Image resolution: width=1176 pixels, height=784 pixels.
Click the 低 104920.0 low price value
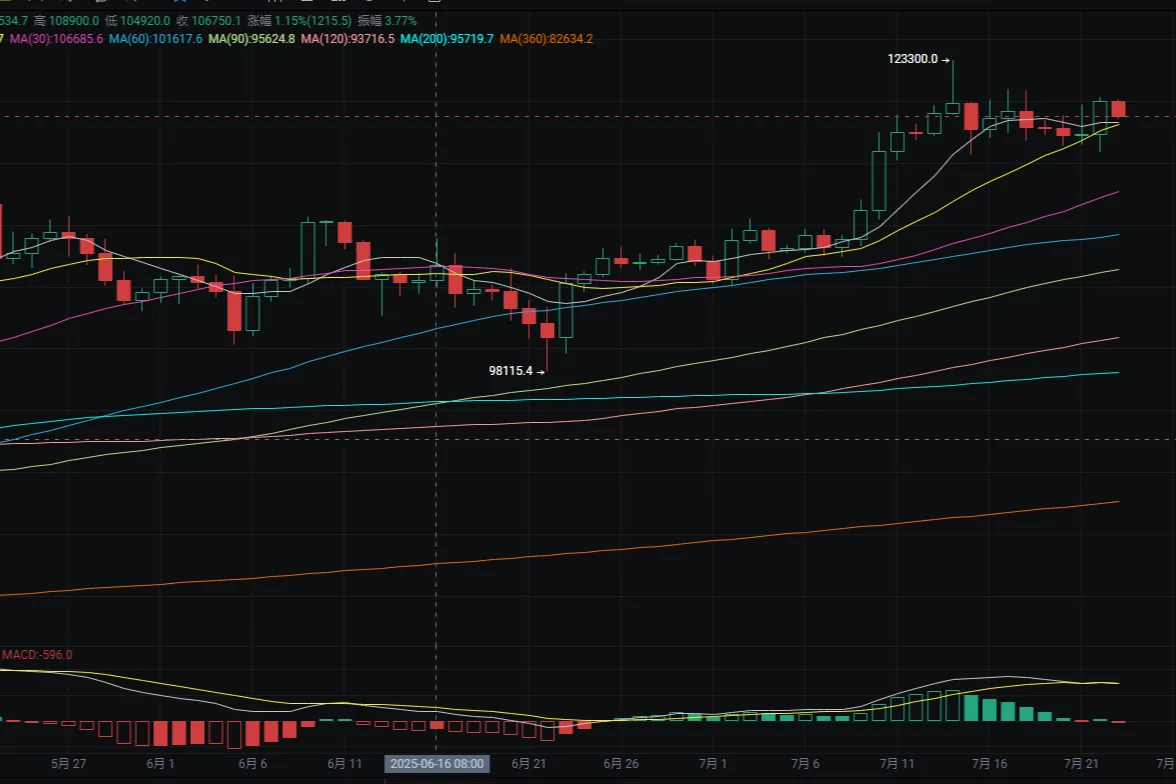pos(137,20)
